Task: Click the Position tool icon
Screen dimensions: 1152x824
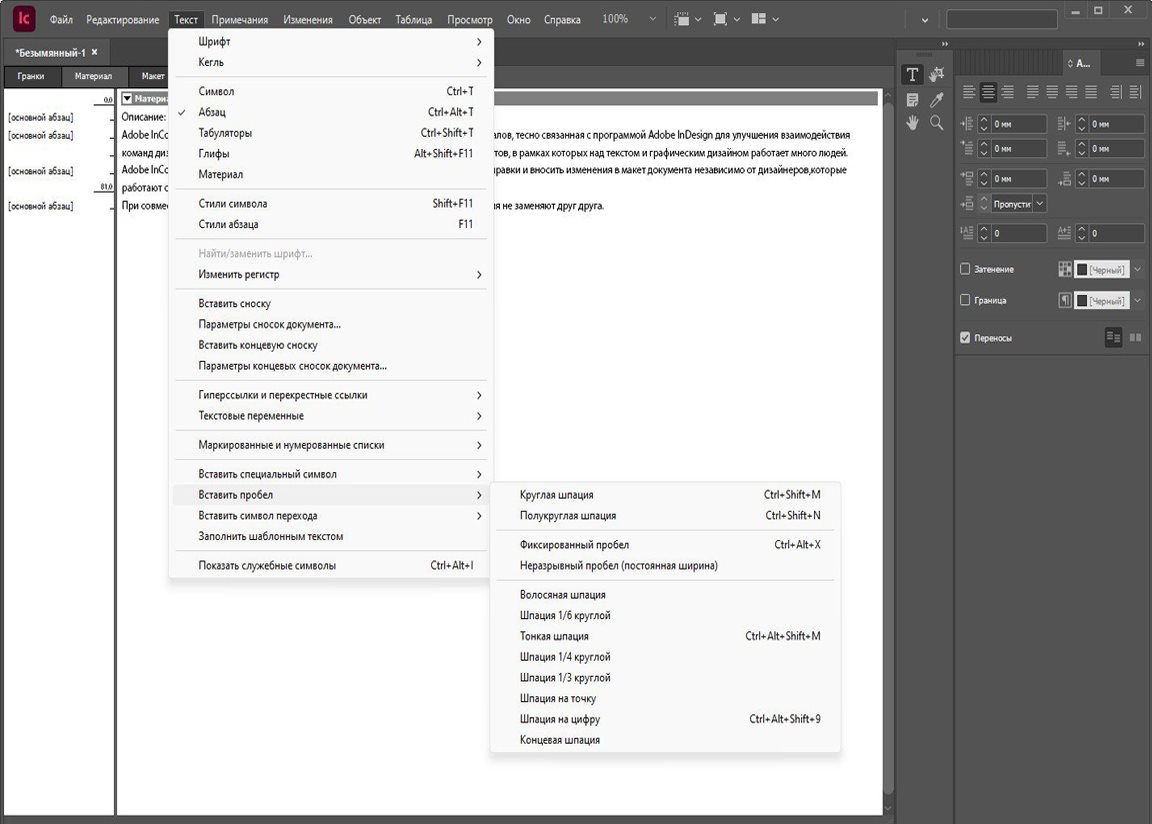Action: tap(937, 75)
